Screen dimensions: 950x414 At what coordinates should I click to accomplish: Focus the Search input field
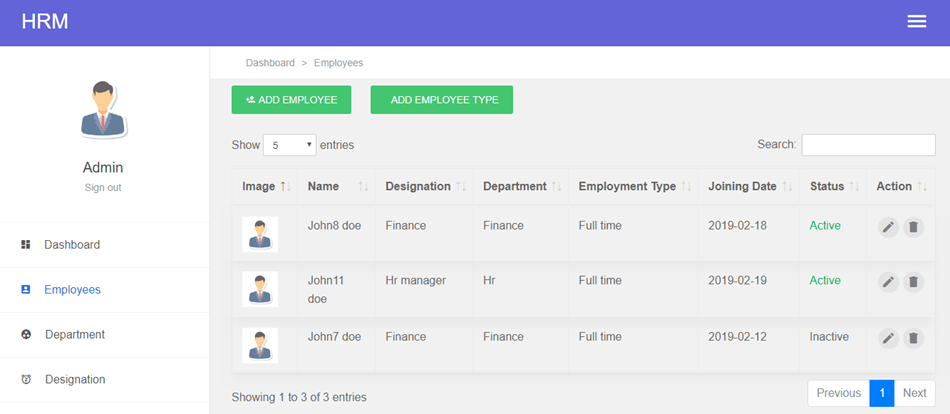pyautogui.click(x=869, y=145)
